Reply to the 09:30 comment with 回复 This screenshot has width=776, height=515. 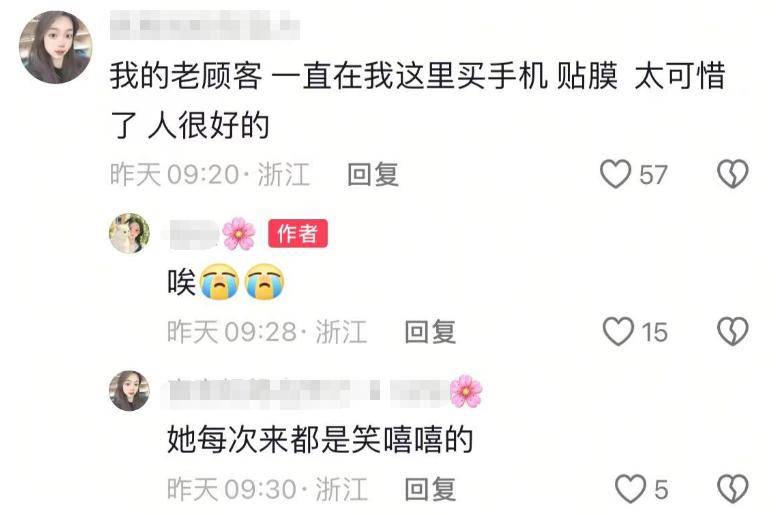pos(430,489)
